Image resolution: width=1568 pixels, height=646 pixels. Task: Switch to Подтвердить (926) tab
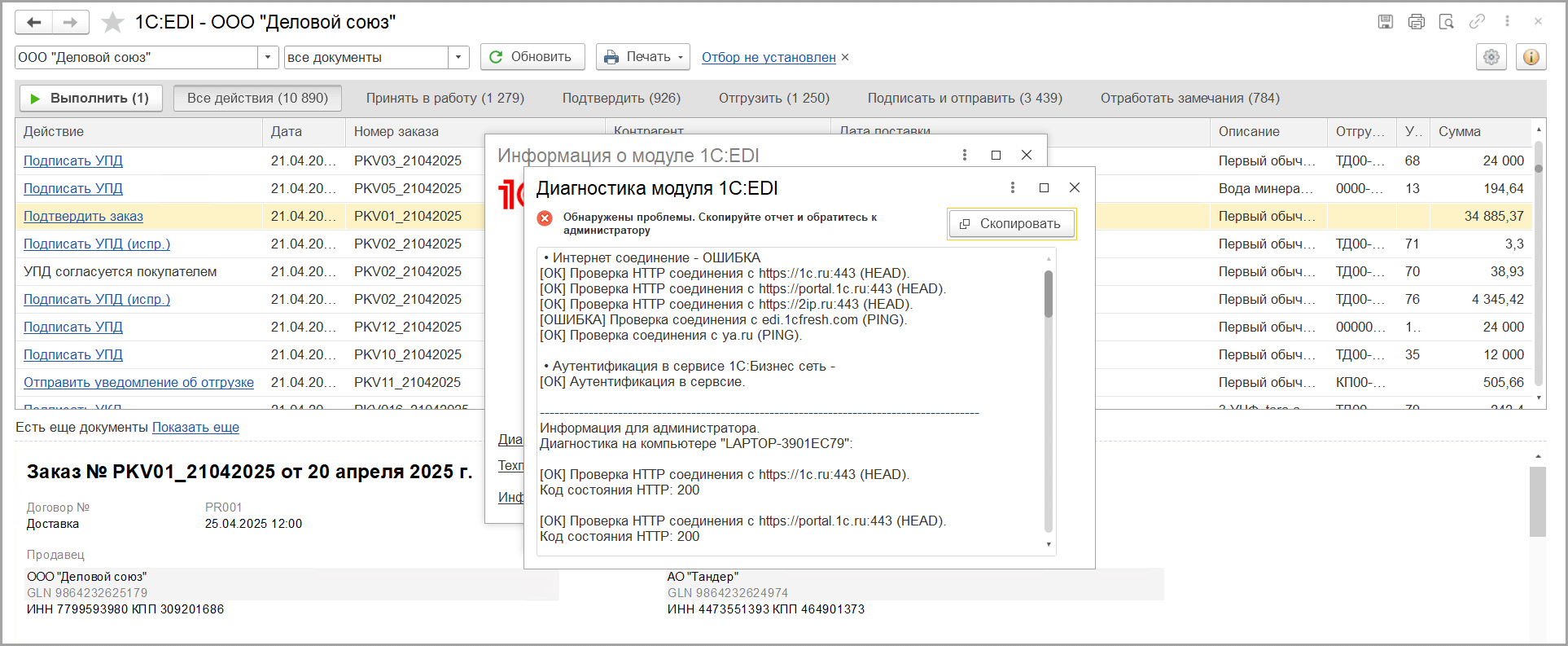coord(621,98)
